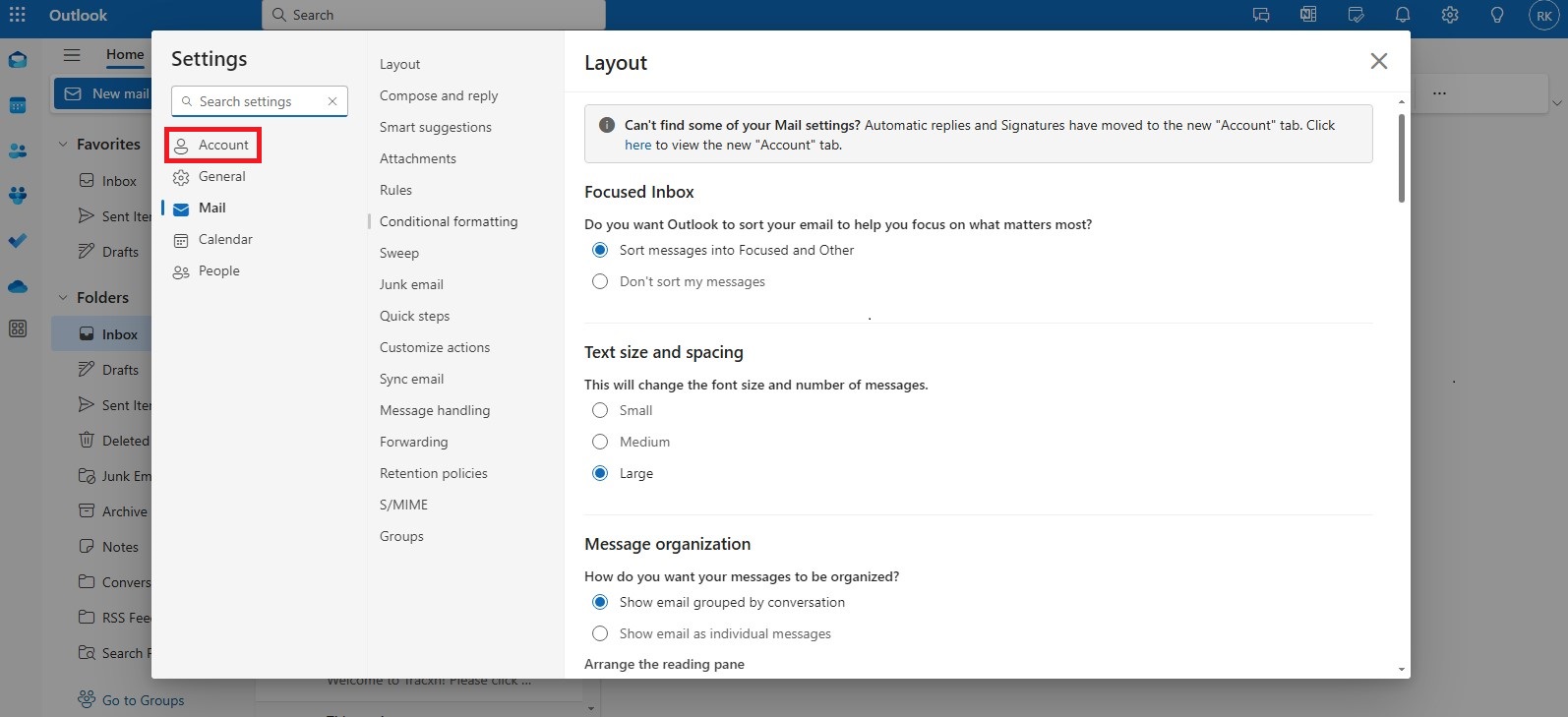Open Compose and reply settings
The height and width of the screenshot is (717, 1568).
coord(439,95)
